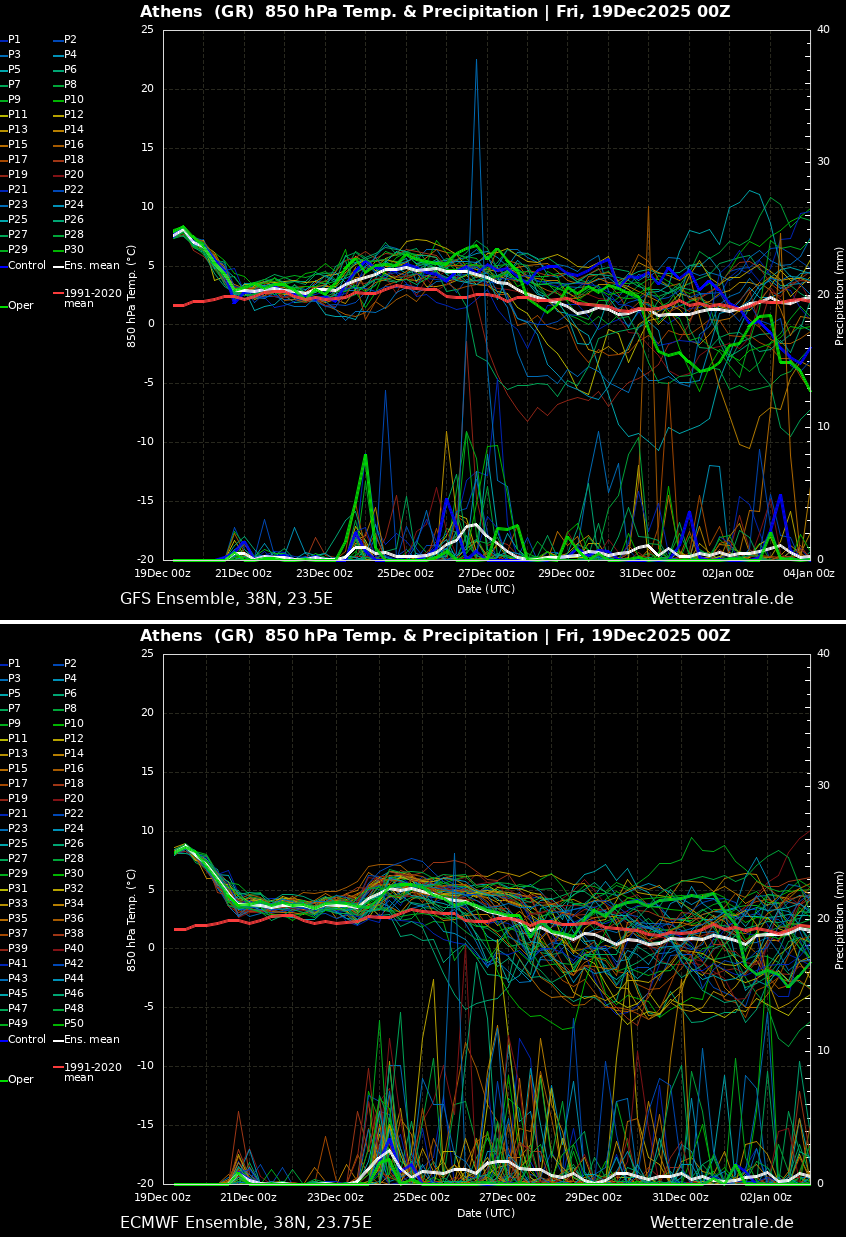The image size is (846, 1237).
Task: Select the Control legend entry in GFS chart
Action: pyautogui.click(x=26, y=266)
